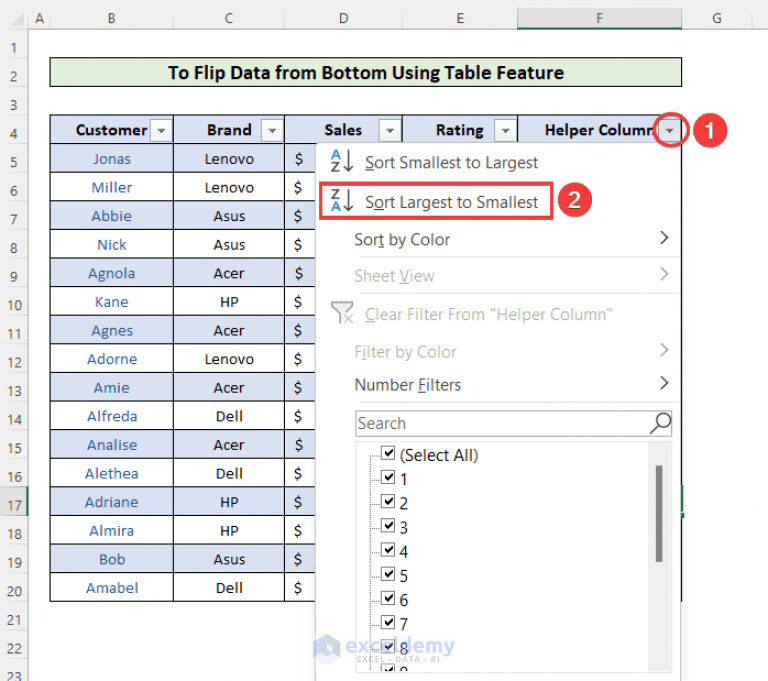The height and width of the screenshot is (681, 768).
Task: Open the Sales column filter dropdown
Action: point(390,131)
